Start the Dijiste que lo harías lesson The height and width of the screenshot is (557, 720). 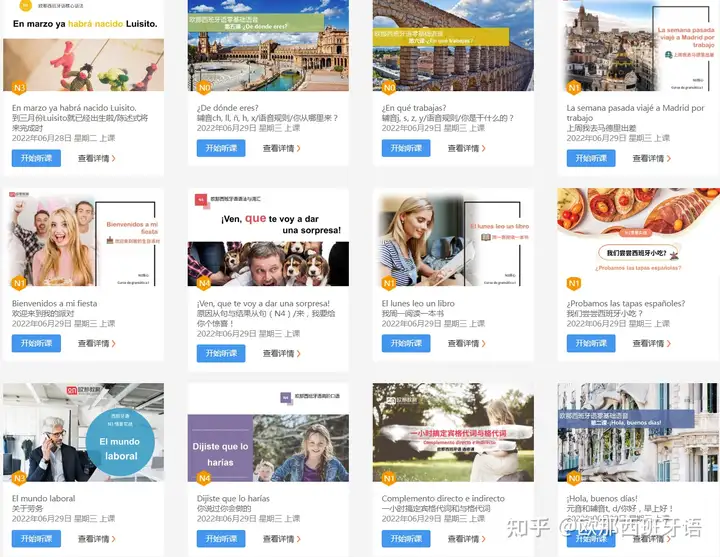pyautogui.click(x=221, y=538)
